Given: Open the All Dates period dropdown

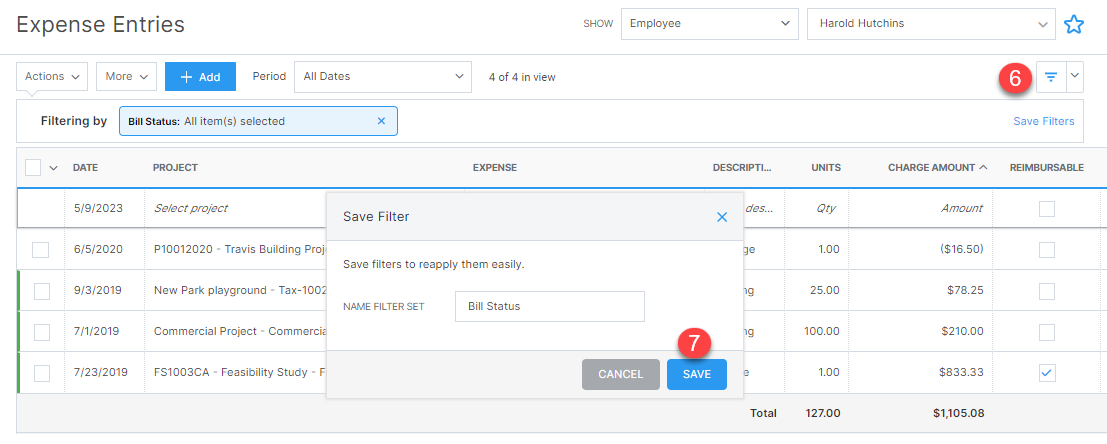Looking at the screenshot, I should point(383,76).
